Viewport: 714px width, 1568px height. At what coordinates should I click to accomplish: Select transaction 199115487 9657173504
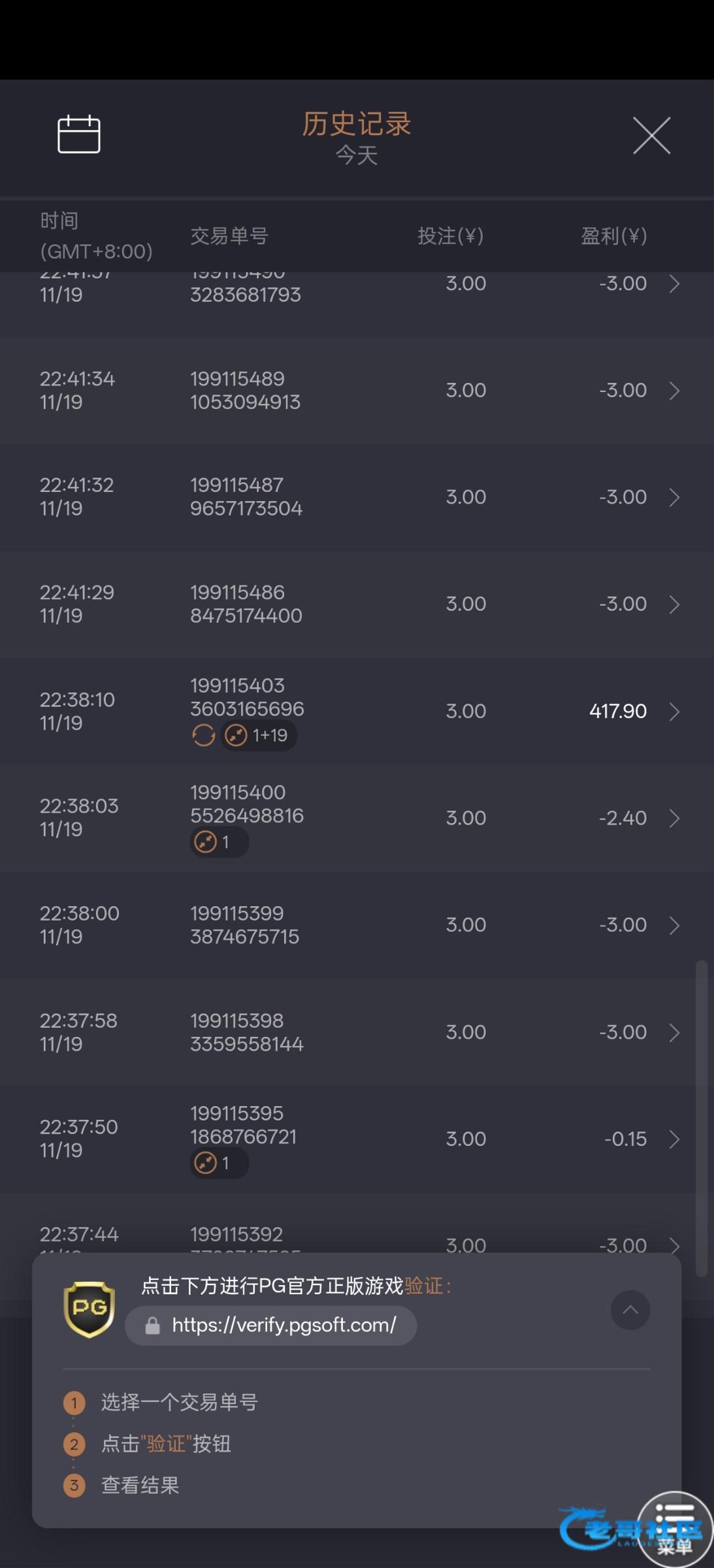point(246,497)
